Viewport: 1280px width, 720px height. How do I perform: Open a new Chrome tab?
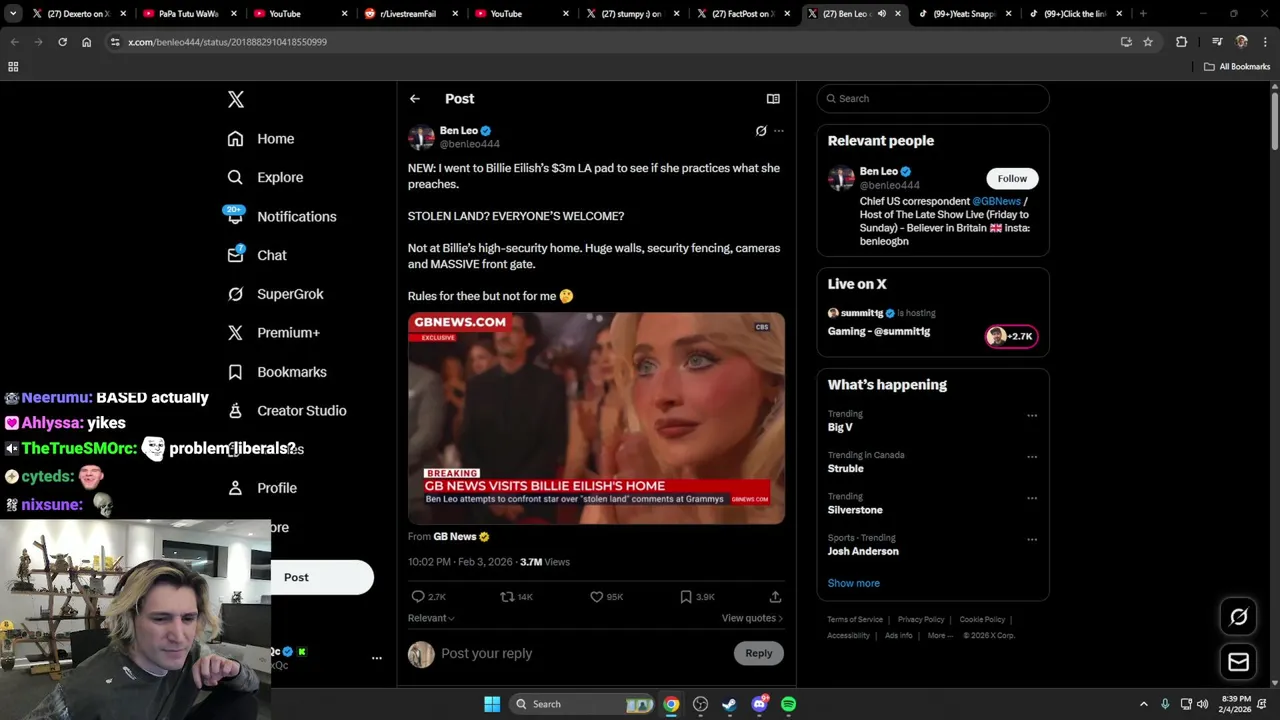tap(1143, 14)
